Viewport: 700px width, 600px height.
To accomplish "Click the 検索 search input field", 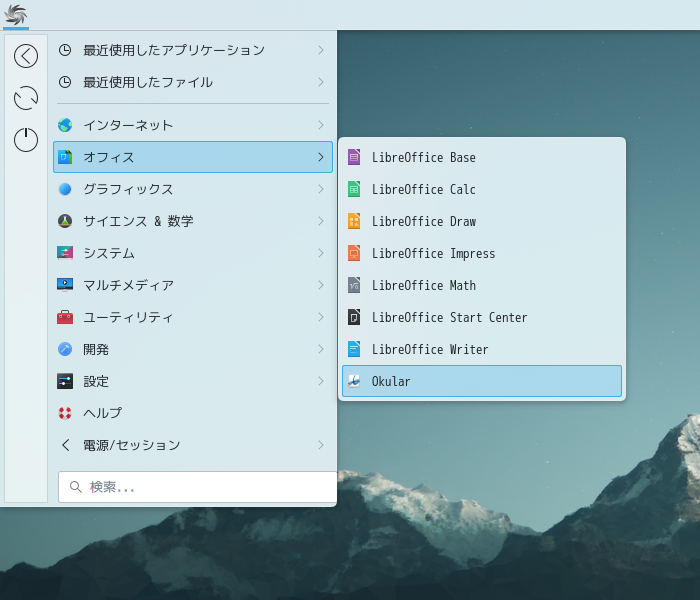I will pos(198,487).
